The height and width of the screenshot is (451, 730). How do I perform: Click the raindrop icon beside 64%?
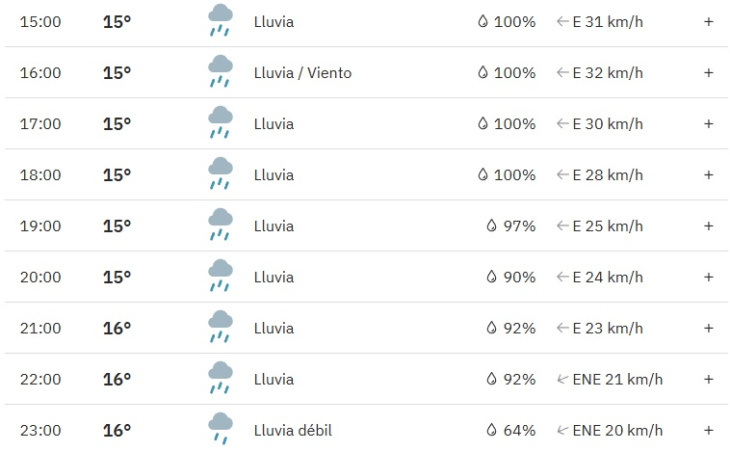point(492,430)
